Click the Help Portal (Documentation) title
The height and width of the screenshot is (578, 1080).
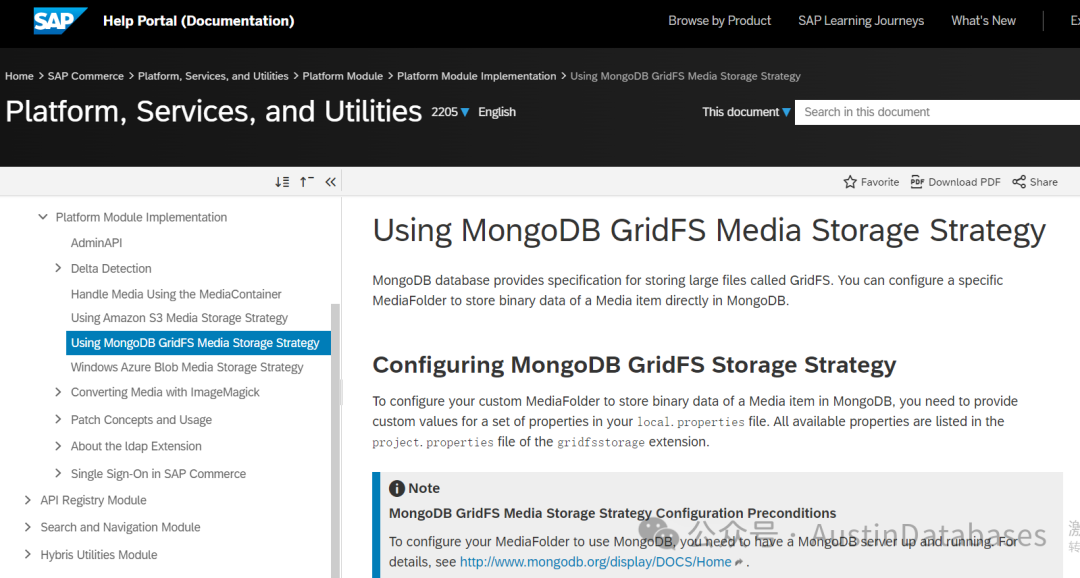pos(198,21)
